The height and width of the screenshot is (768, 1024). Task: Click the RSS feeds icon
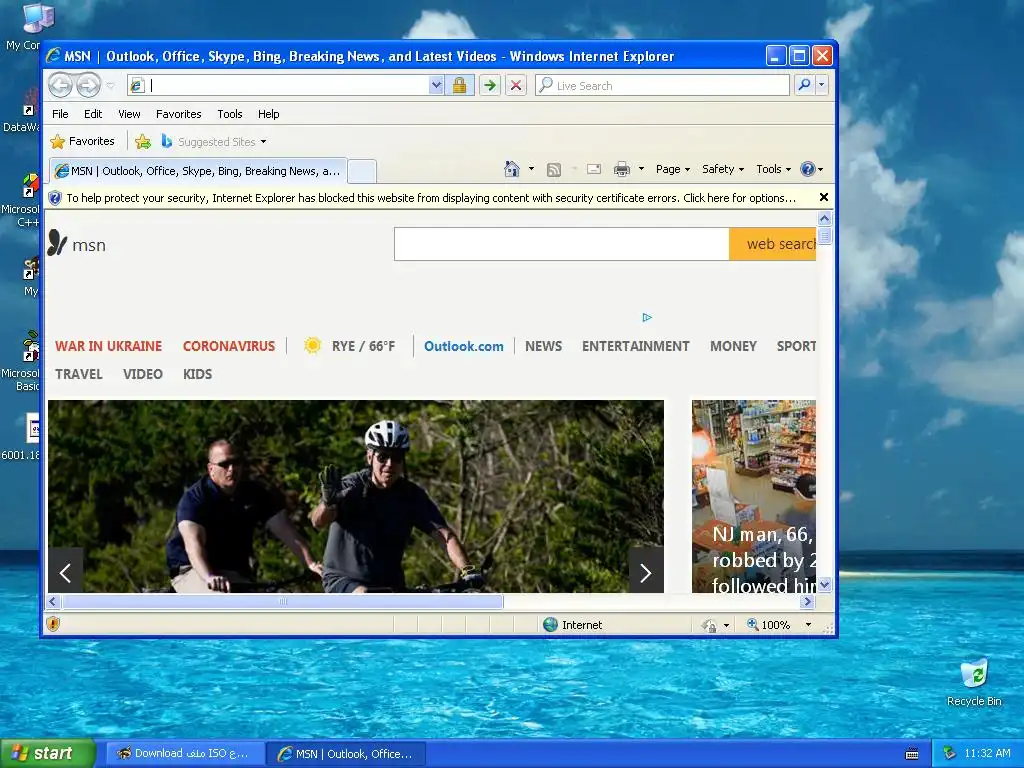554,170
